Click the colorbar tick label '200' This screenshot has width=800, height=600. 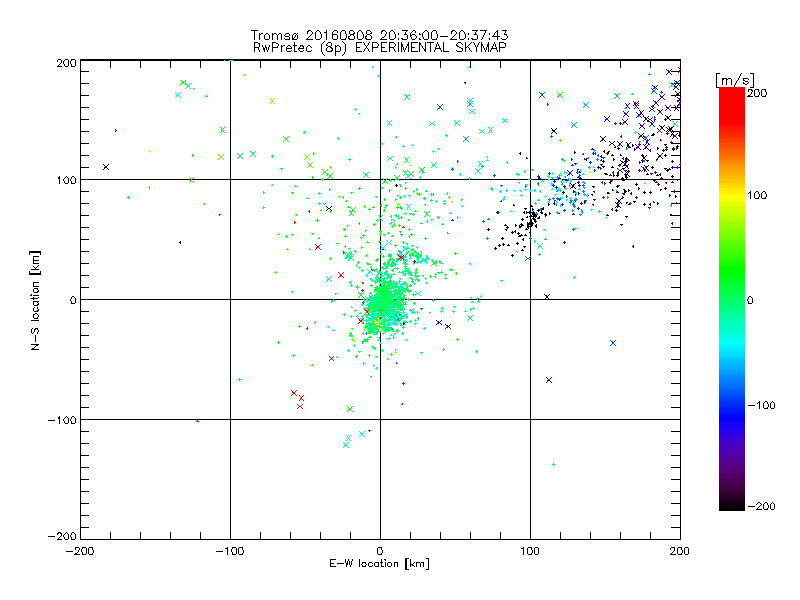coord(757,93)
